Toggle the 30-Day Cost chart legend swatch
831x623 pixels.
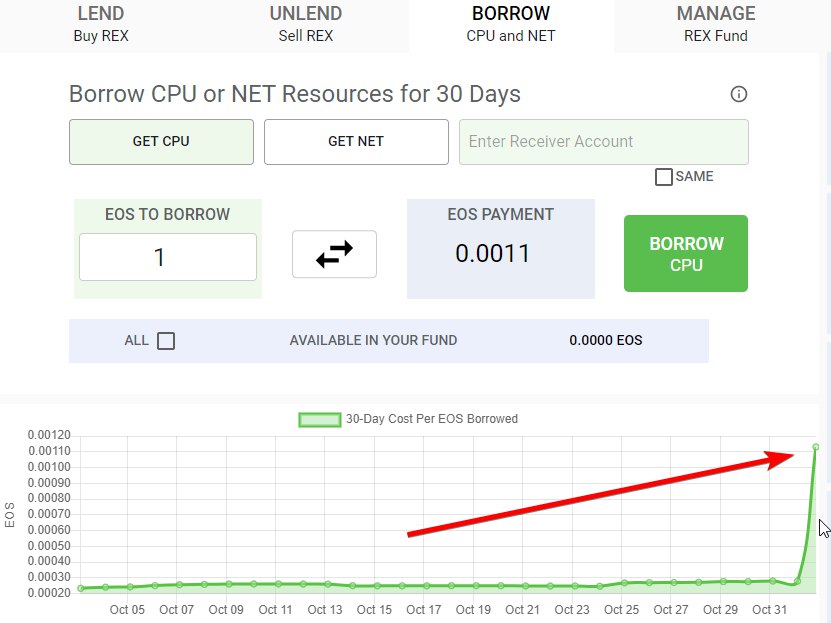(x=320, y=420)
